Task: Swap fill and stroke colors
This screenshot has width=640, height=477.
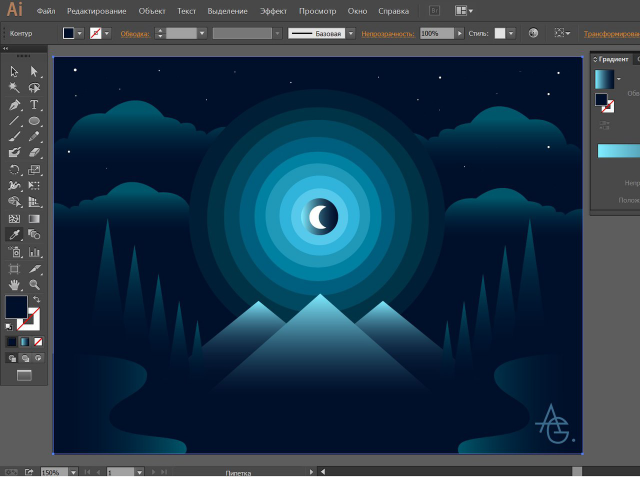Action: click(37, 299)
